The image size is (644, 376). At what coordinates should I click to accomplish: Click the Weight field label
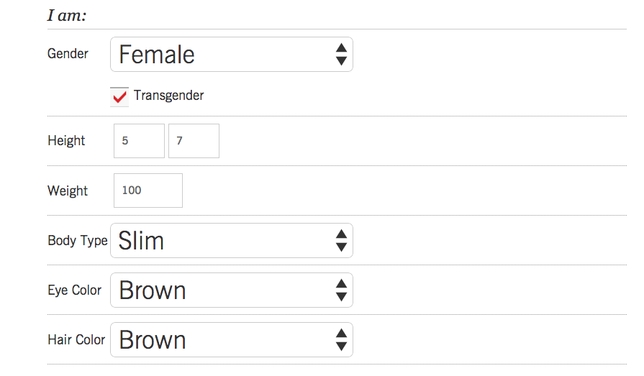tap(67, 191)
